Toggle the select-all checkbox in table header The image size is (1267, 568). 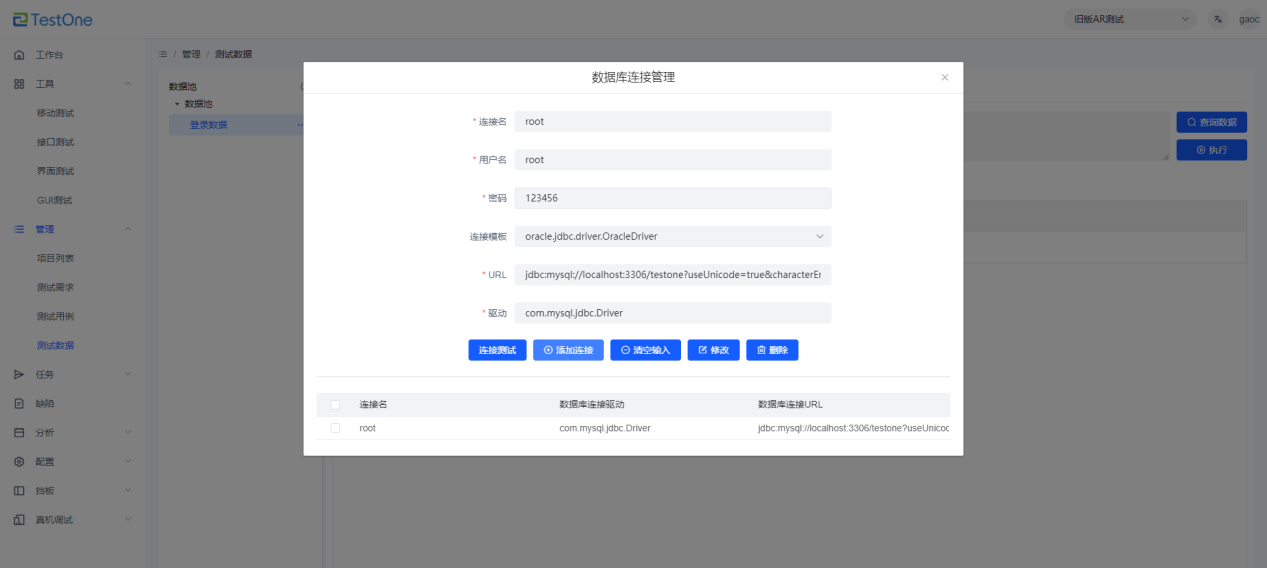tap(335, 405)
